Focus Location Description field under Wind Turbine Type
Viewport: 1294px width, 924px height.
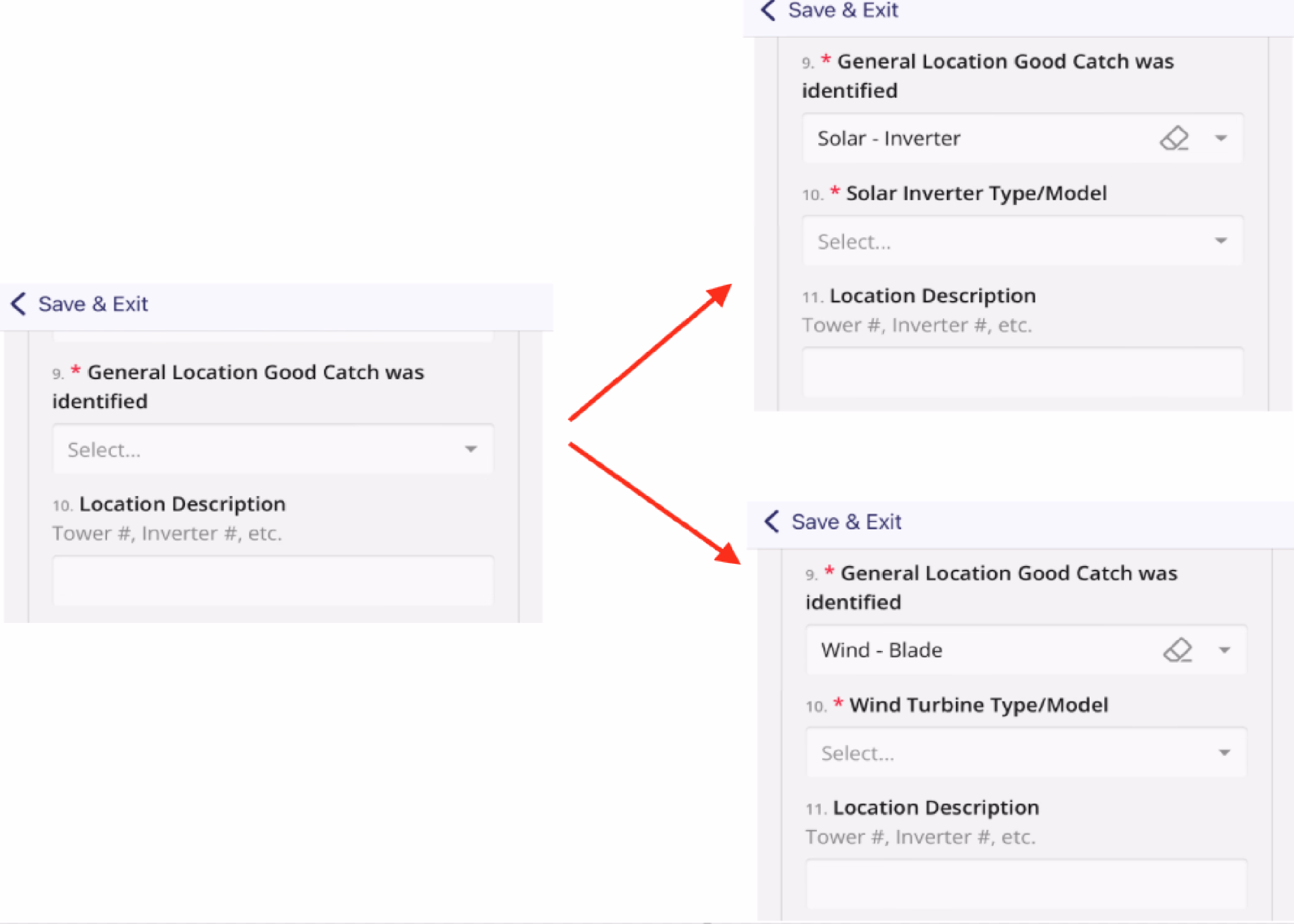(1026, 884)
